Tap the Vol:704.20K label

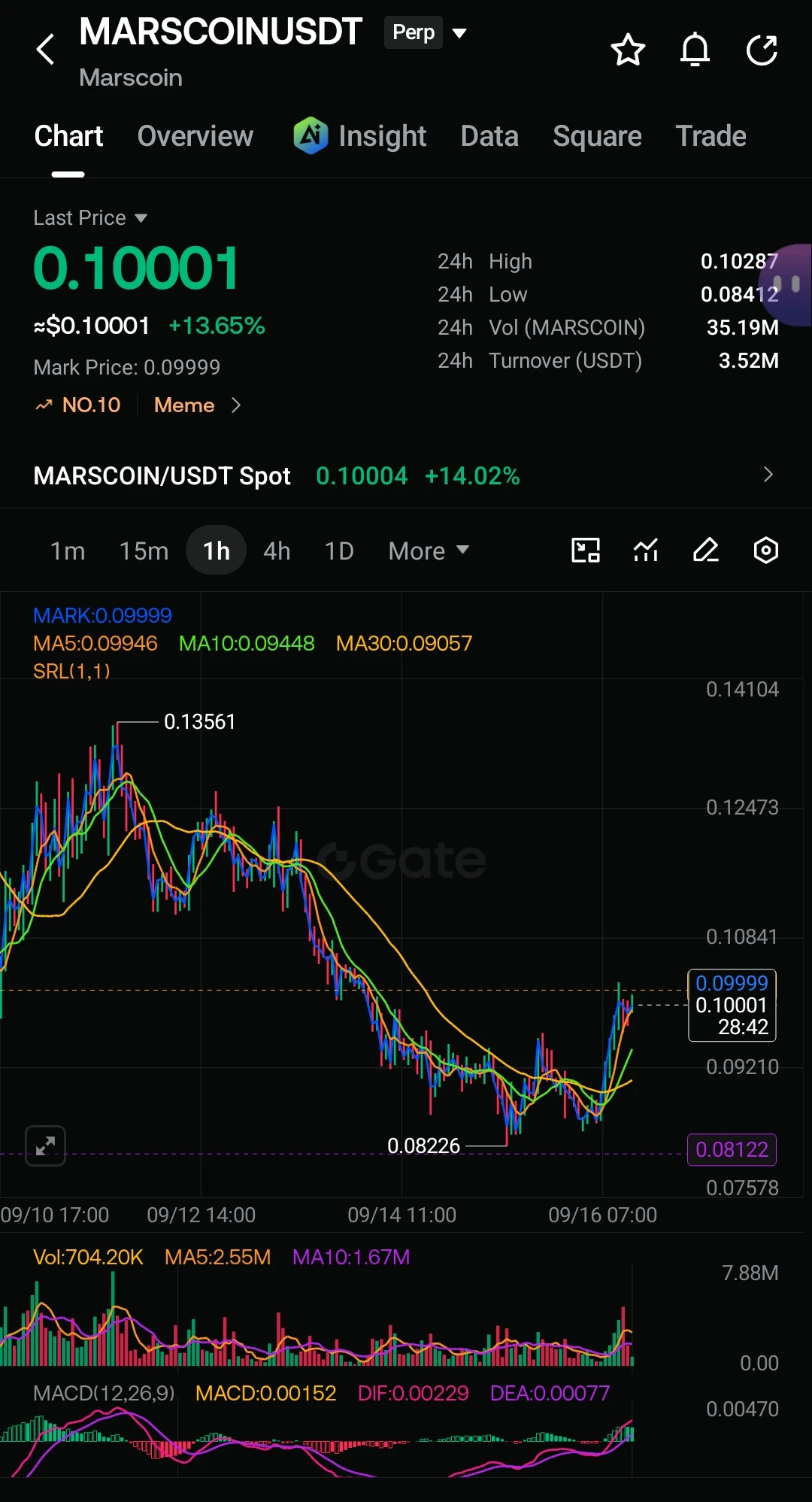click(x=88, y=1257)
